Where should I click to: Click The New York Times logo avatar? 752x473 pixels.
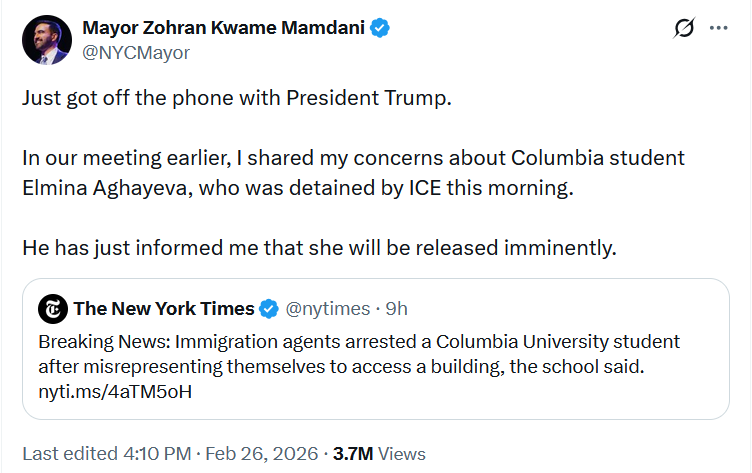click(x=53, y=308)
